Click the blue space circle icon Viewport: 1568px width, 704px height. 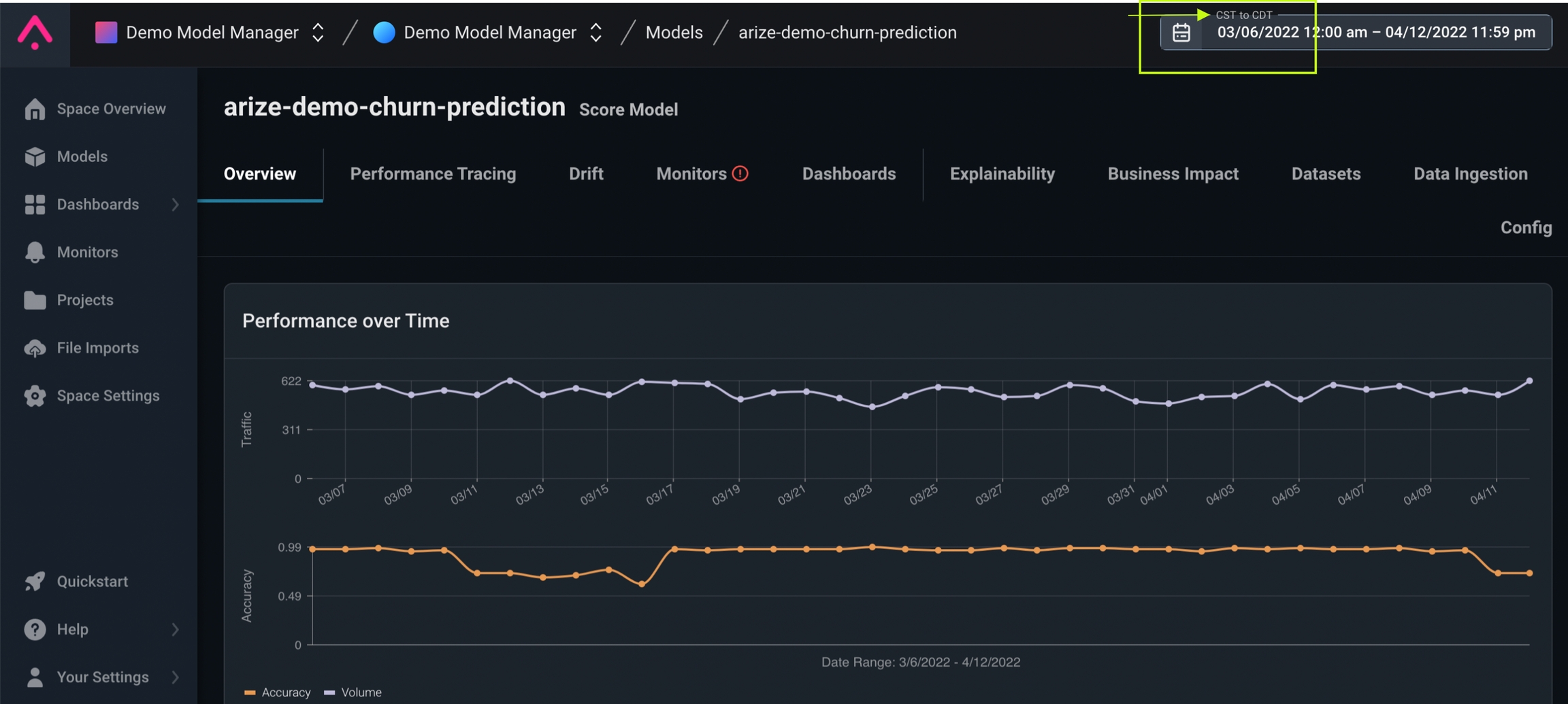point(384,32)
